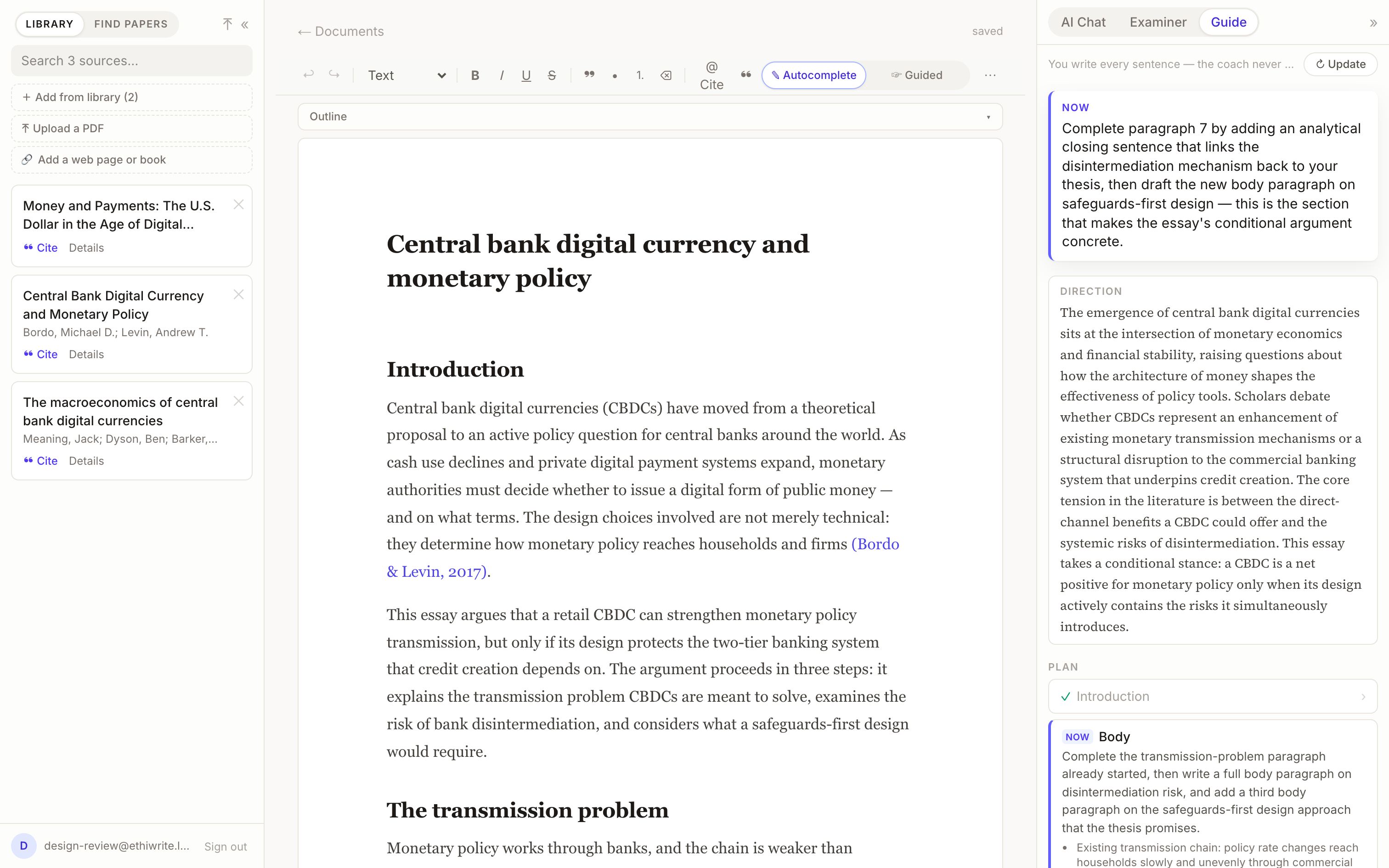This screenshot has height=868, width=1389.
Task: Click the Search 3 sources field
Action: tap(131, 61)
